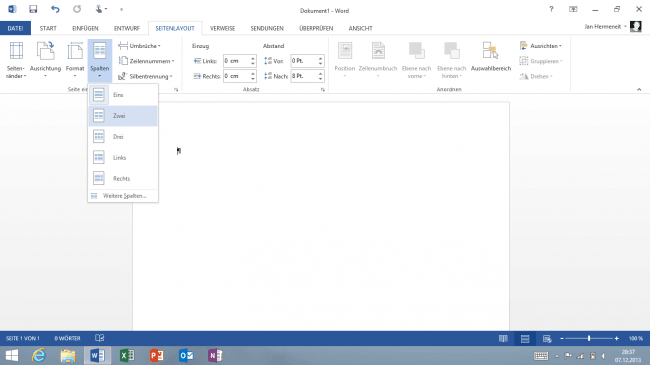The width and height of the screenshot is (650, 365).
Task: Click proofing status icon in status bar
Action: 99,338
